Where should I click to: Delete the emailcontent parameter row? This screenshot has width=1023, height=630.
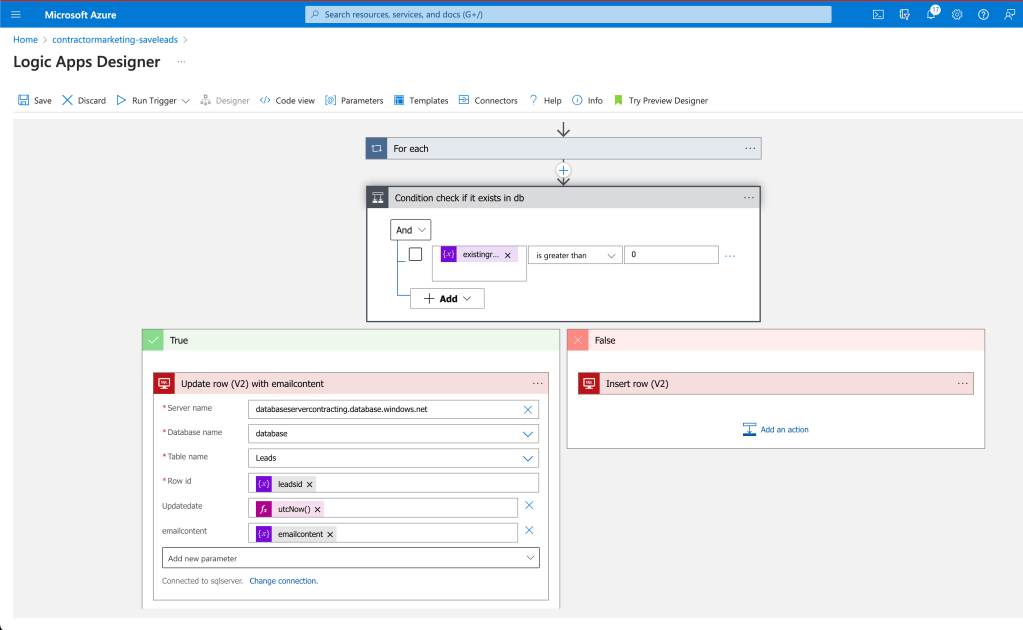tap(529, 530)
